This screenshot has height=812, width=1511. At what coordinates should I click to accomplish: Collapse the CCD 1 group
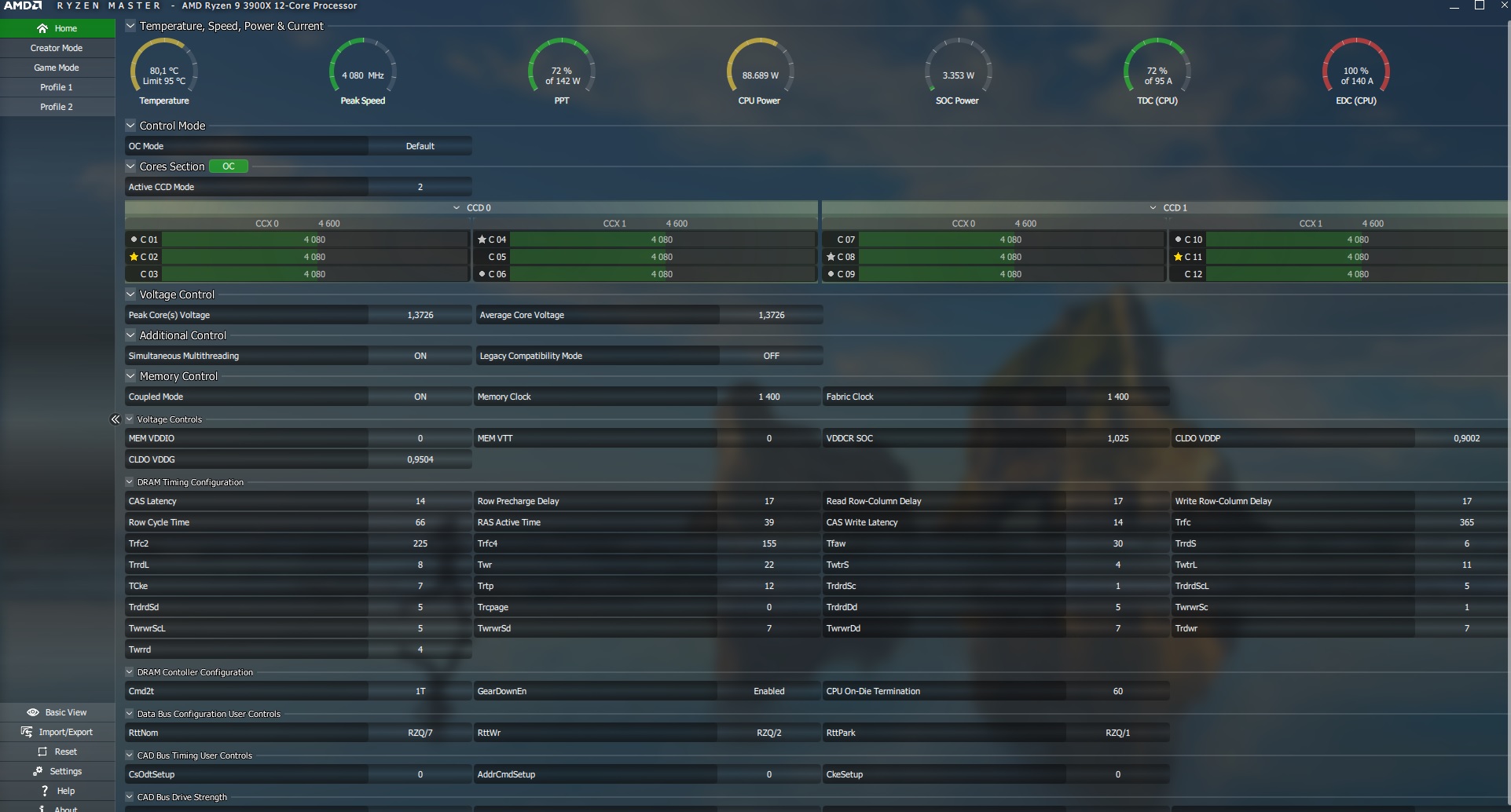pyautogui.click(x=1153, y=208)
